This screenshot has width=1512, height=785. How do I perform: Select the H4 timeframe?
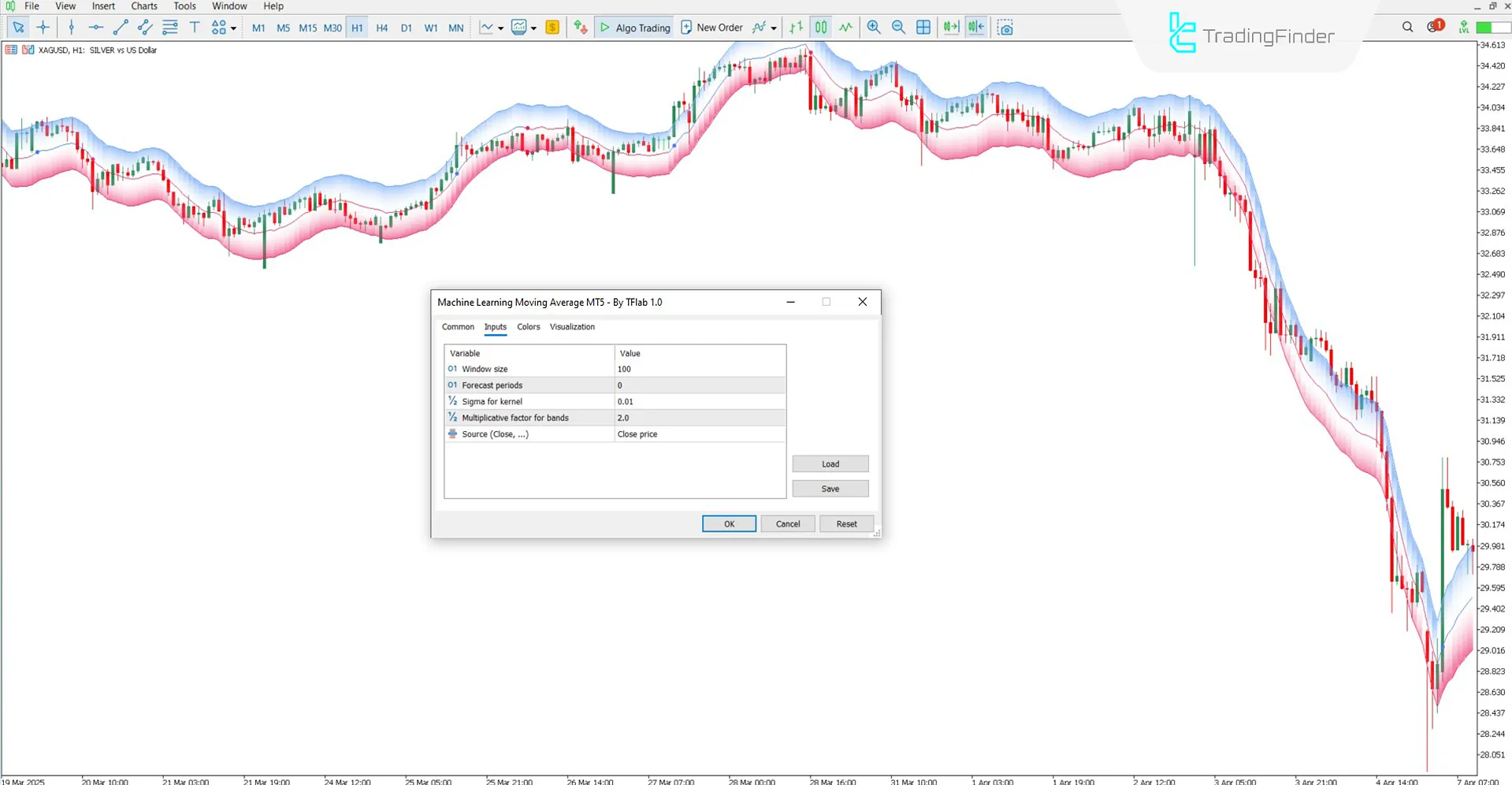click(x=381, y=27)
